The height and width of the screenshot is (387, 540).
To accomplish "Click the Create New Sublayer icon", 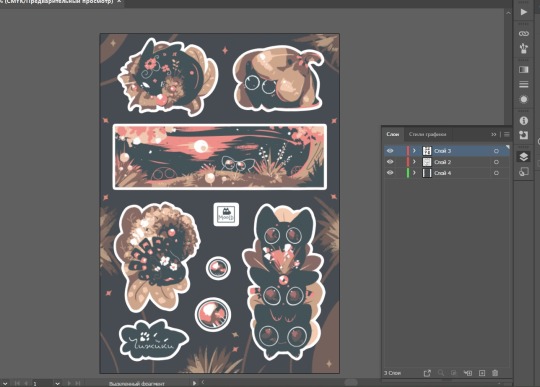I will (468, 373).
